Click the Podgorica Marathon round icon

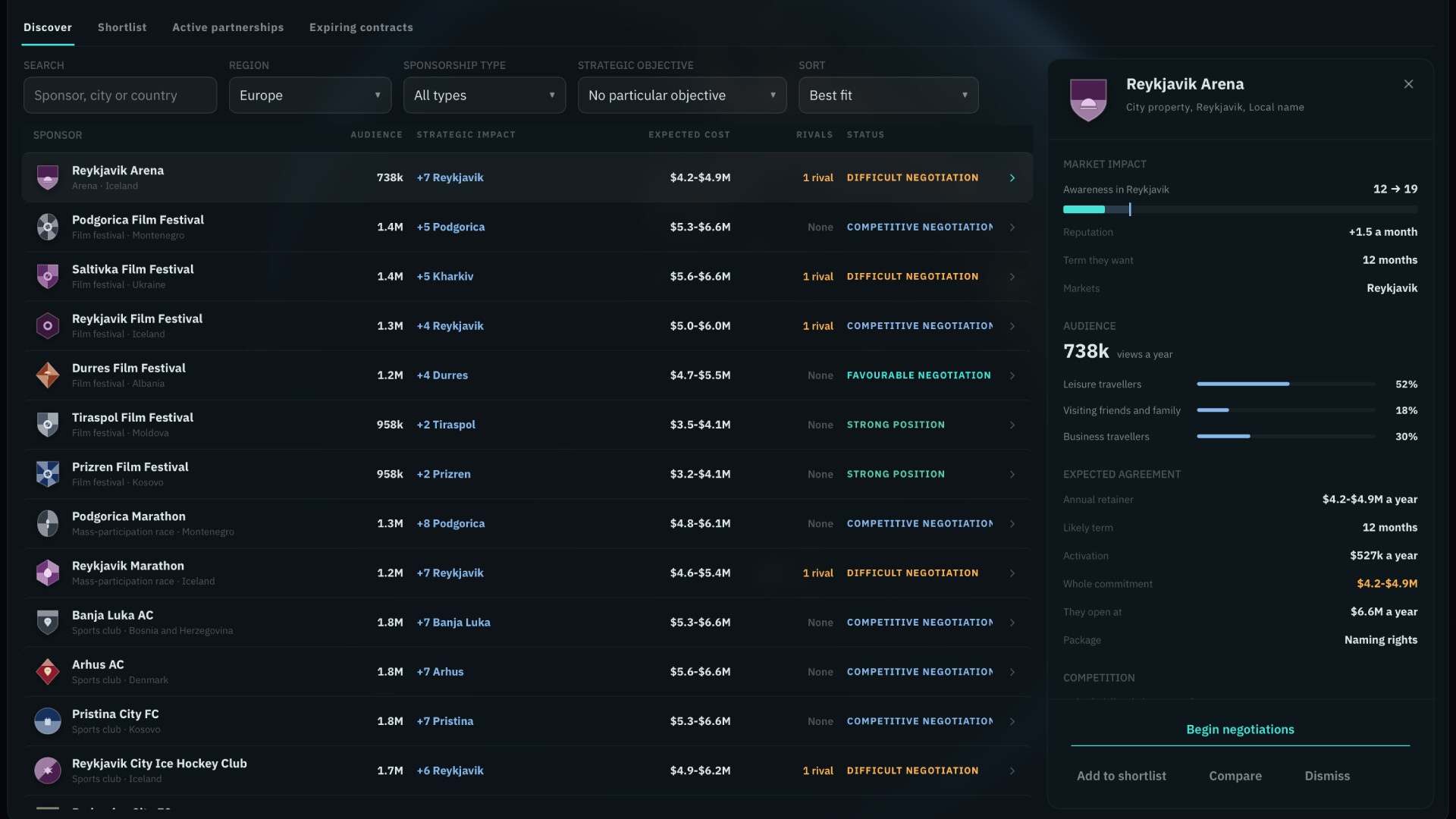click(48, 523)
